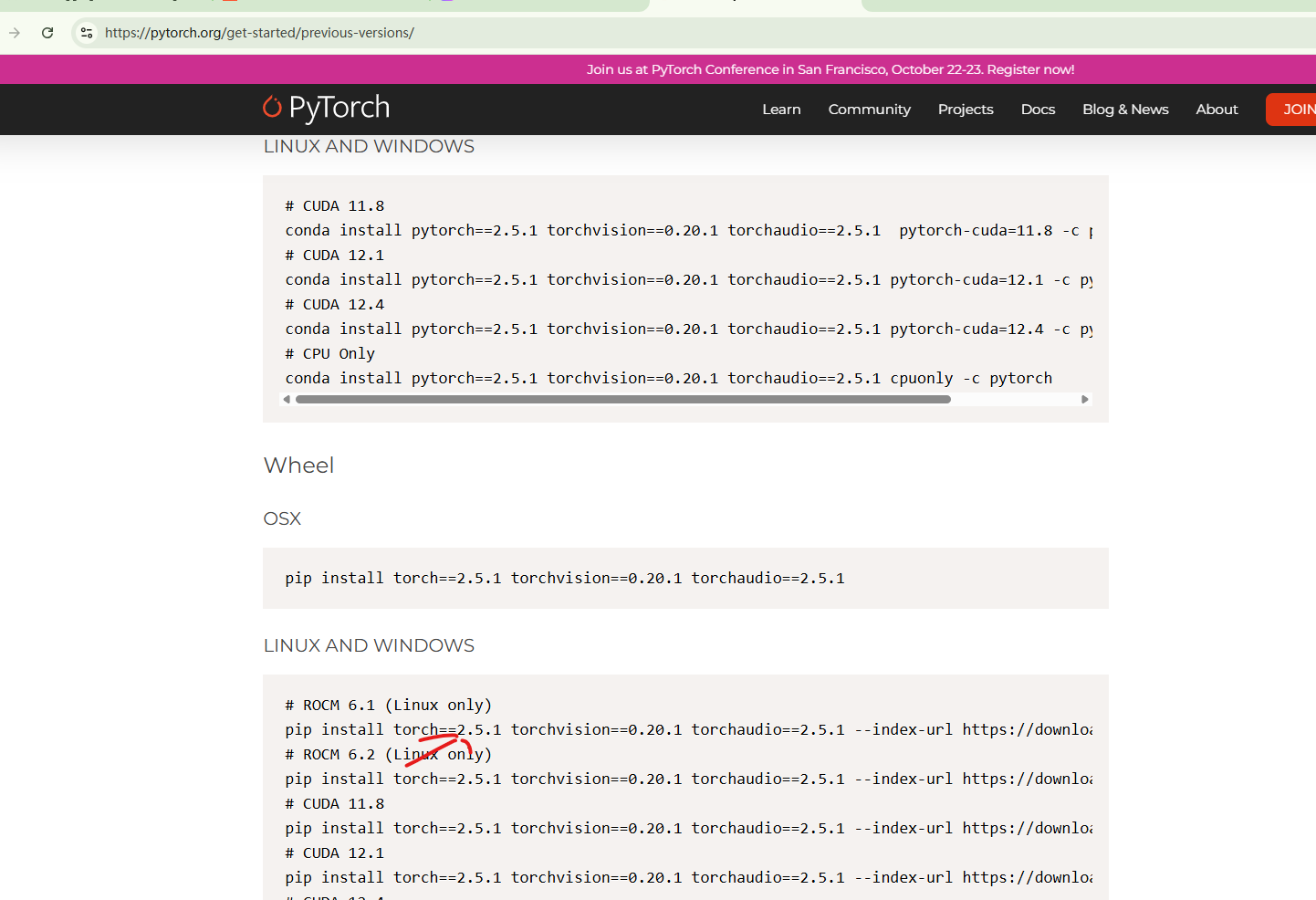Click the '# CPU Only' comment line

tap(330, 354)
